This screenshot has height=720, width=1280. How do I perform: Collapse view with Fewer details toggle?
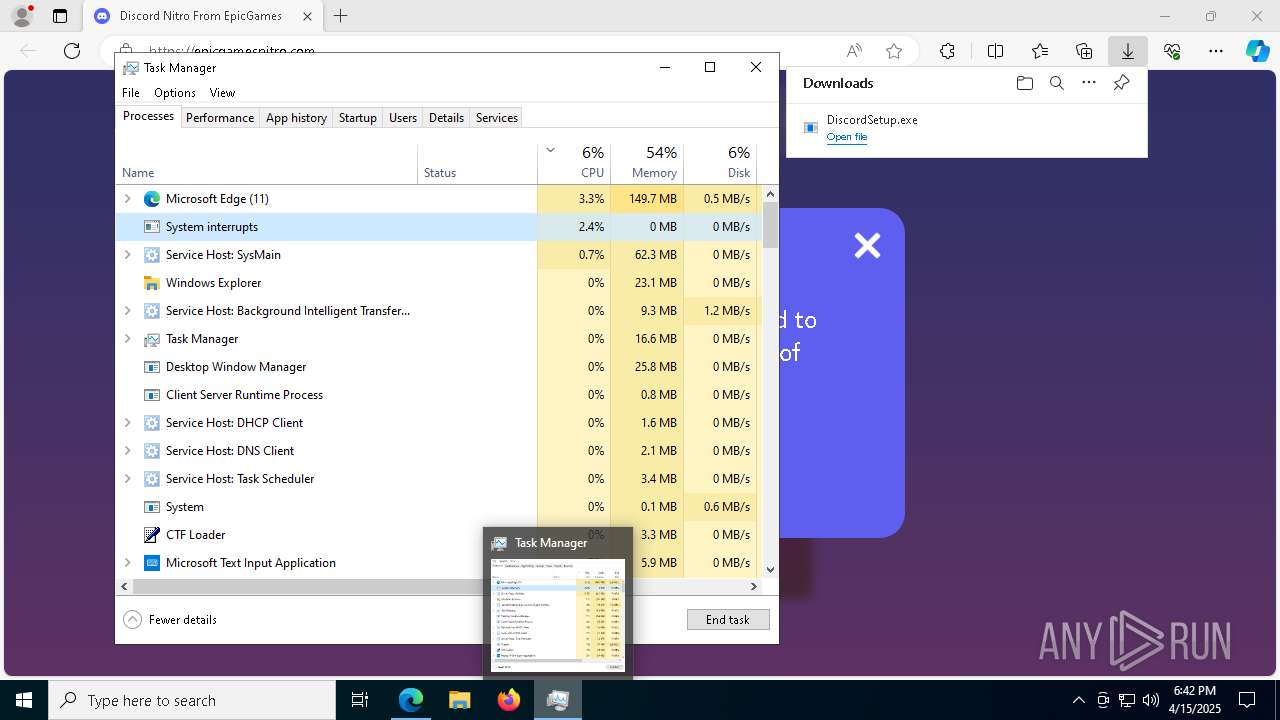coord(170,619)
